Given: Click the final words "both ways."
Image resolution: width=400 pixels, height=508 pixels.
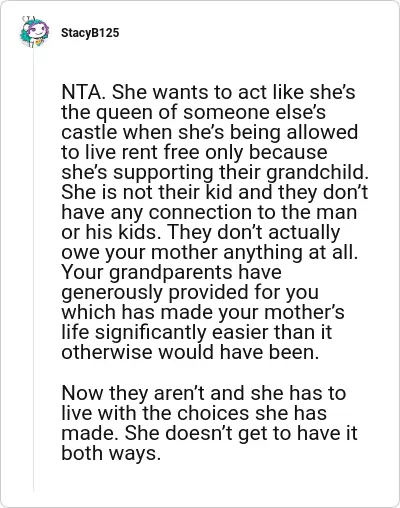Looking at the screenshot, I should pyautogui.click(x=111, y=453).
